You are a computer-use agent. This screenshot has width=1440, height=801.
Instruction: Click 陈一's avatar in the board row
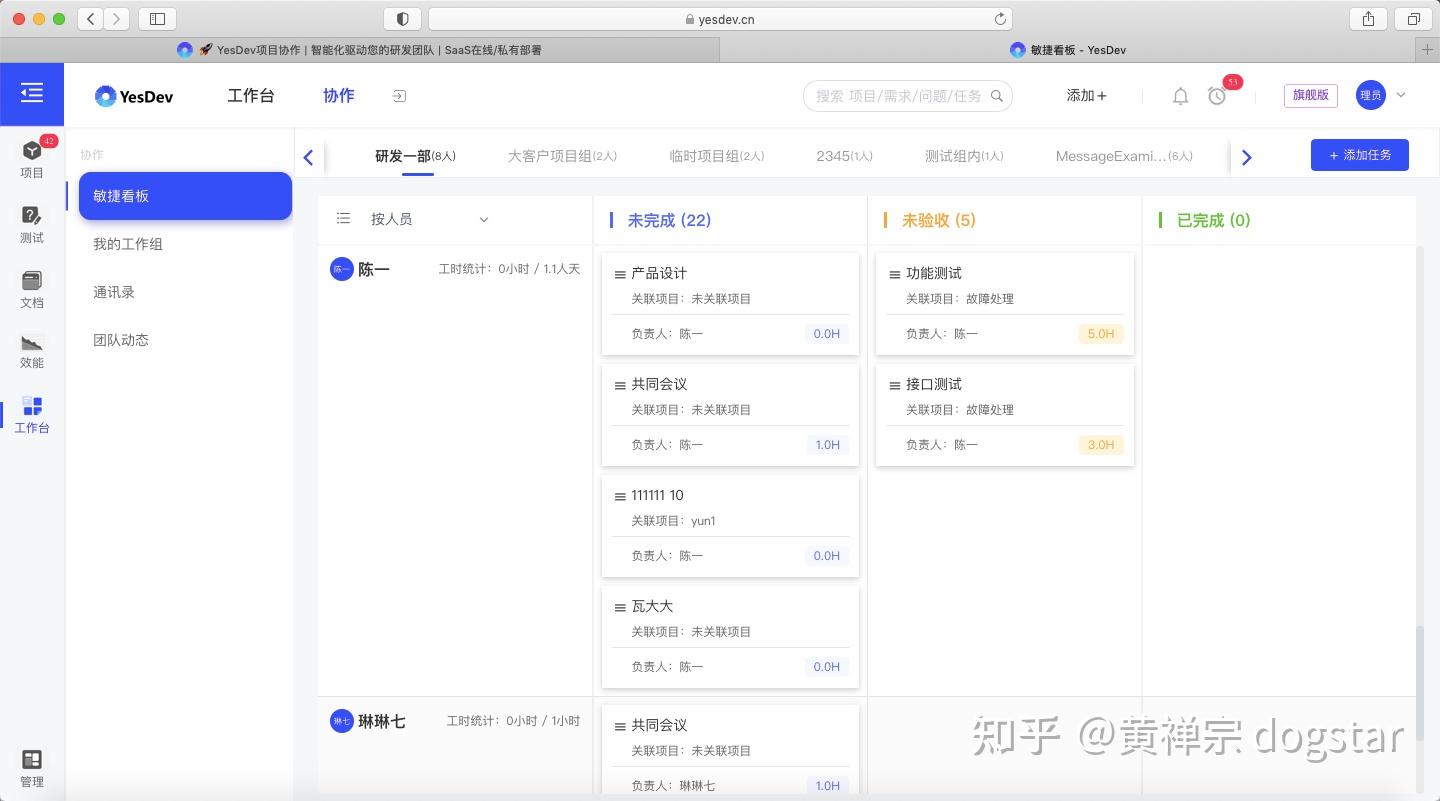[x=342, y=269]
